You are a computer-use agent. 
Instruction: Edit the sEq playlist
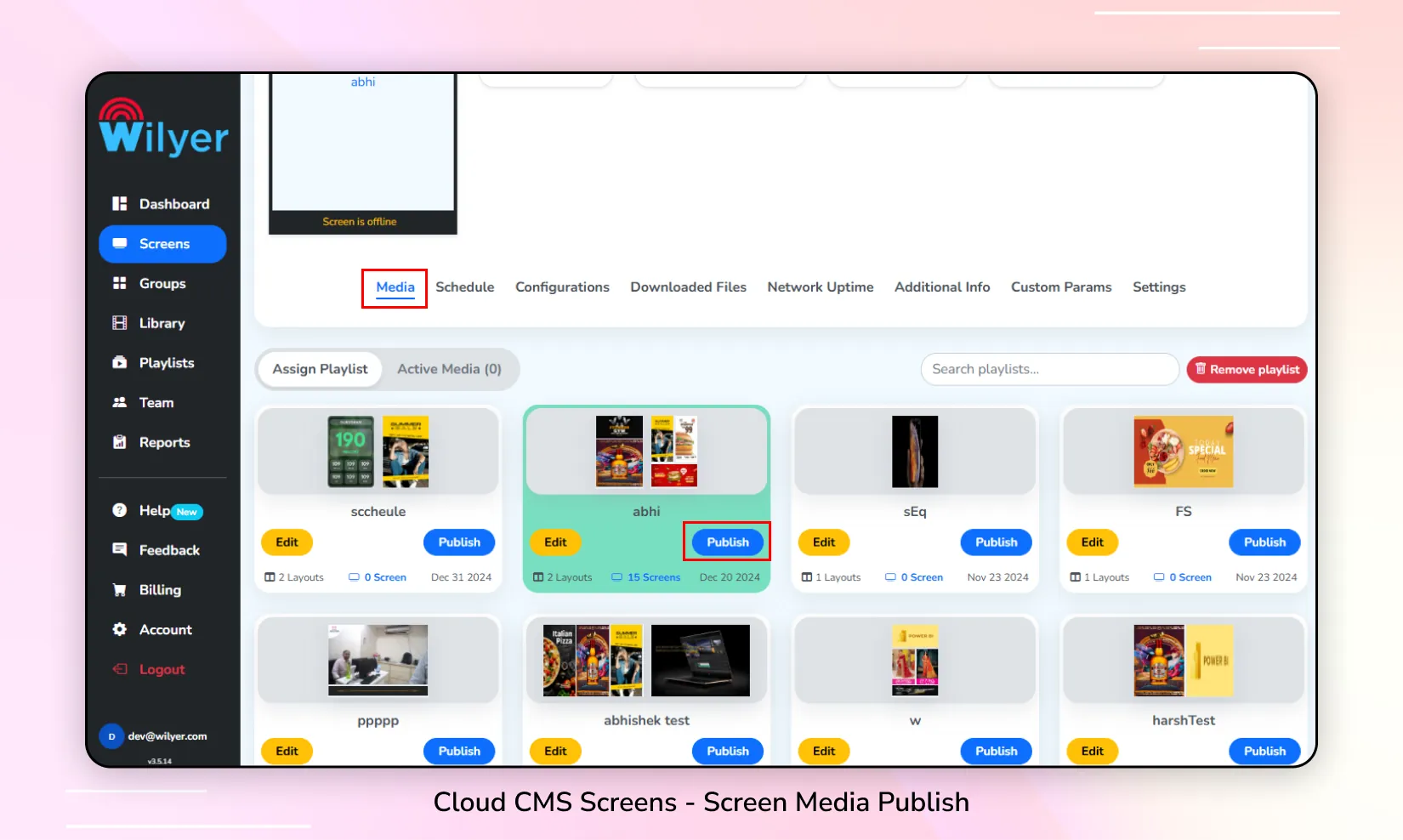click(x=824, y=542)
